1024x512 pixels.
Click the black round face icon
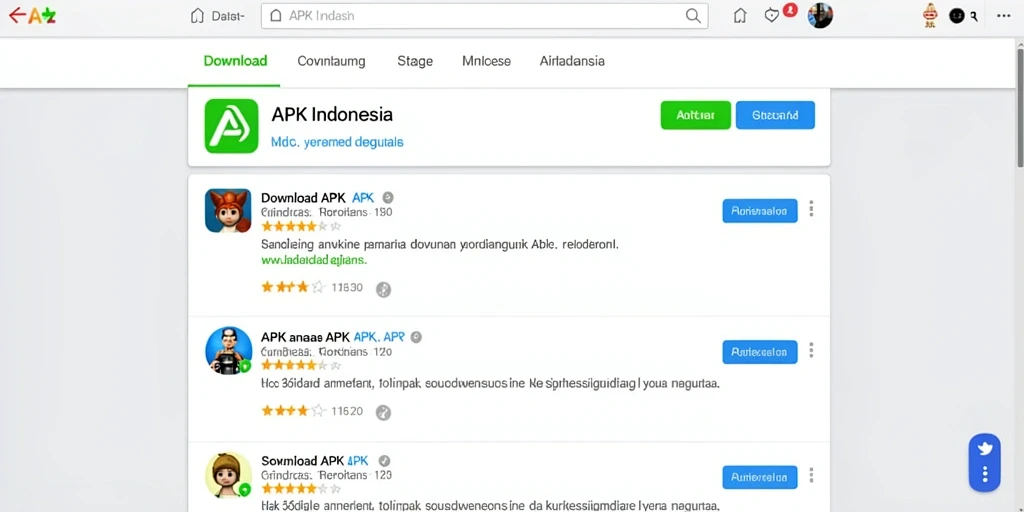click(957, 16)
